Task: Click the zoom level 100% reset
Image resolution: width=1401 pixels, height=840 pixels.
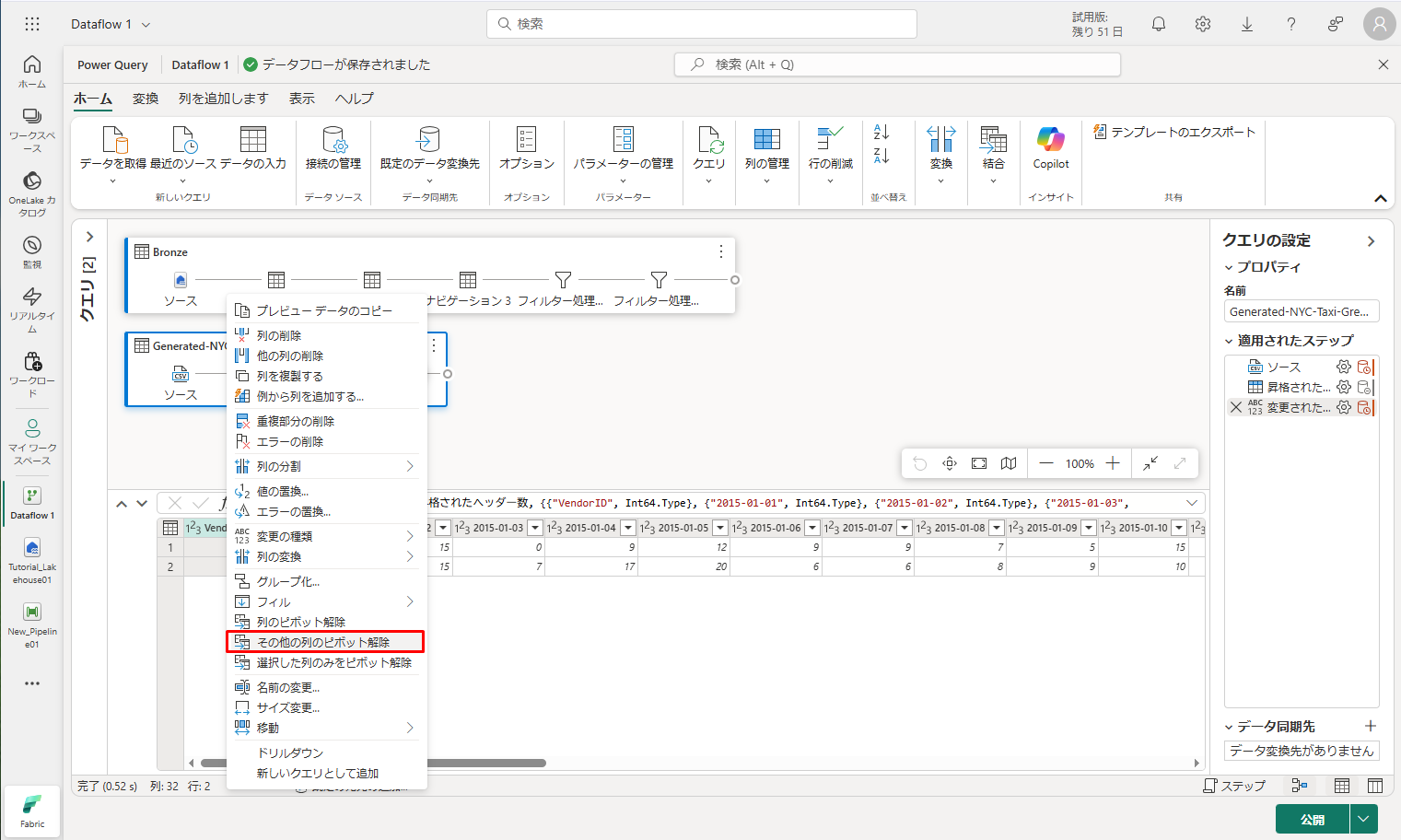Action: pos(1080,463)
